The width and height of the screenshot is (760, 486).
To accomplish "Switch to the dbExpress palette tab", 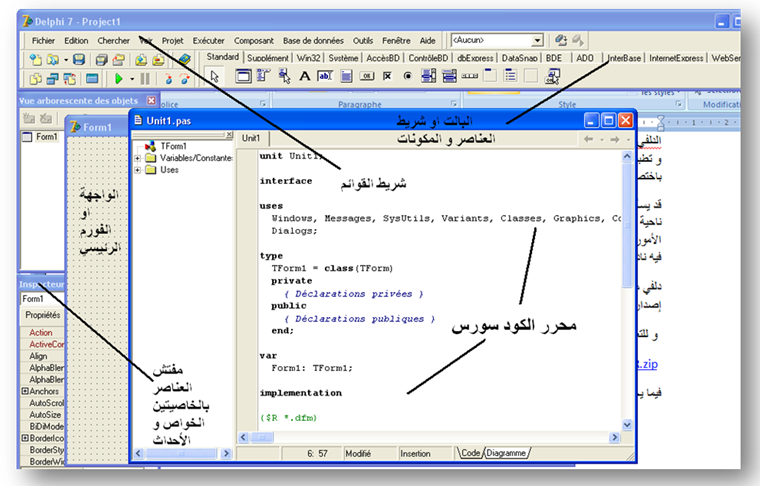I will 475,58.
